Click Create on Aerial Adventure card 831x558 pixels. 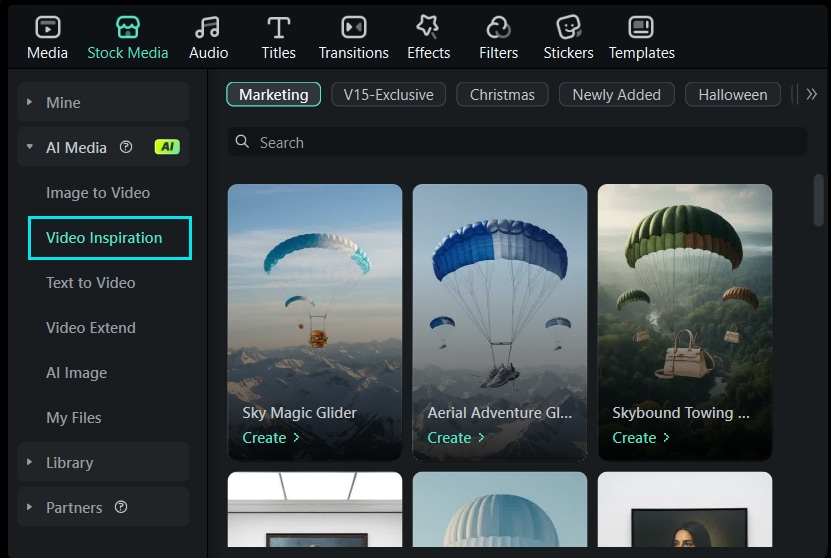coord(456,438)
